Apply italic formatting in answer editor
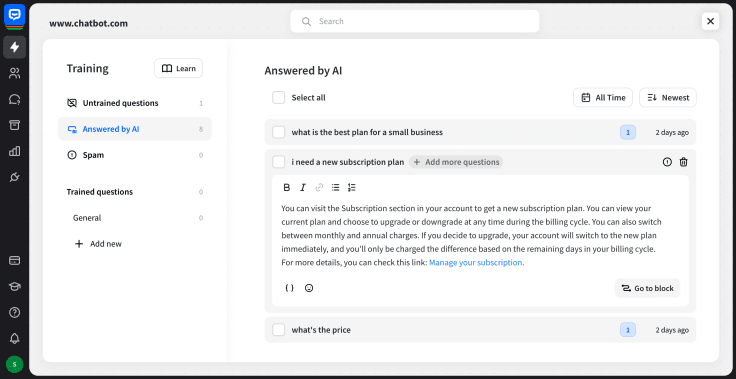The height and width of the screenshot is (379, 736). point(303,188)
